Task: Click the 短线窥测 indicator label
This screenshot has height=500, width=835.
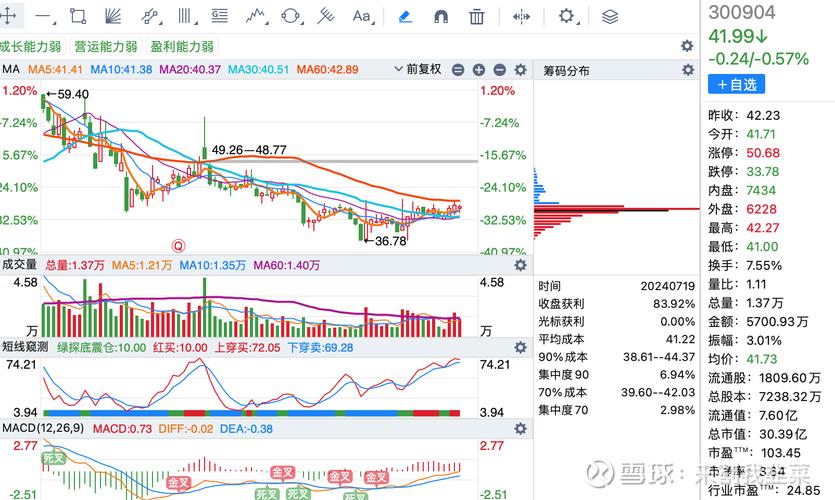Action: [x=25, y=347]
